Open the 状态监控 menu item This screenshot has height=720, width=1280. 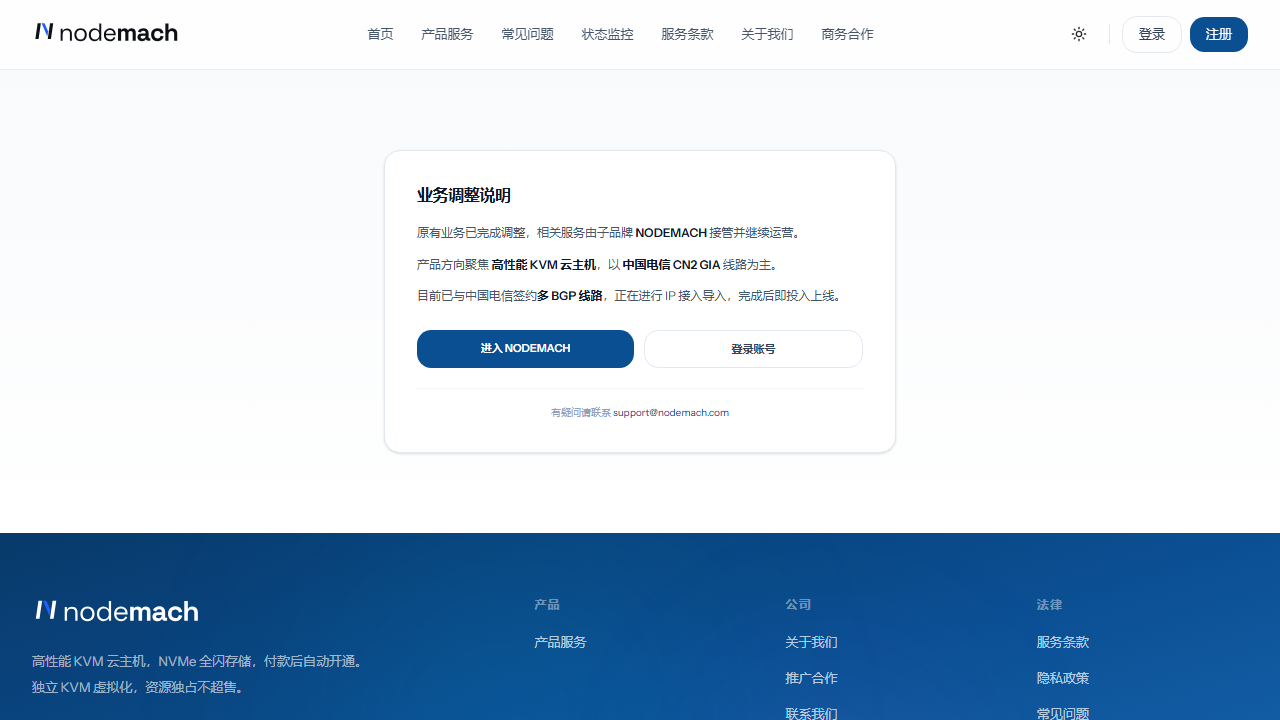(x=607, y=34)
